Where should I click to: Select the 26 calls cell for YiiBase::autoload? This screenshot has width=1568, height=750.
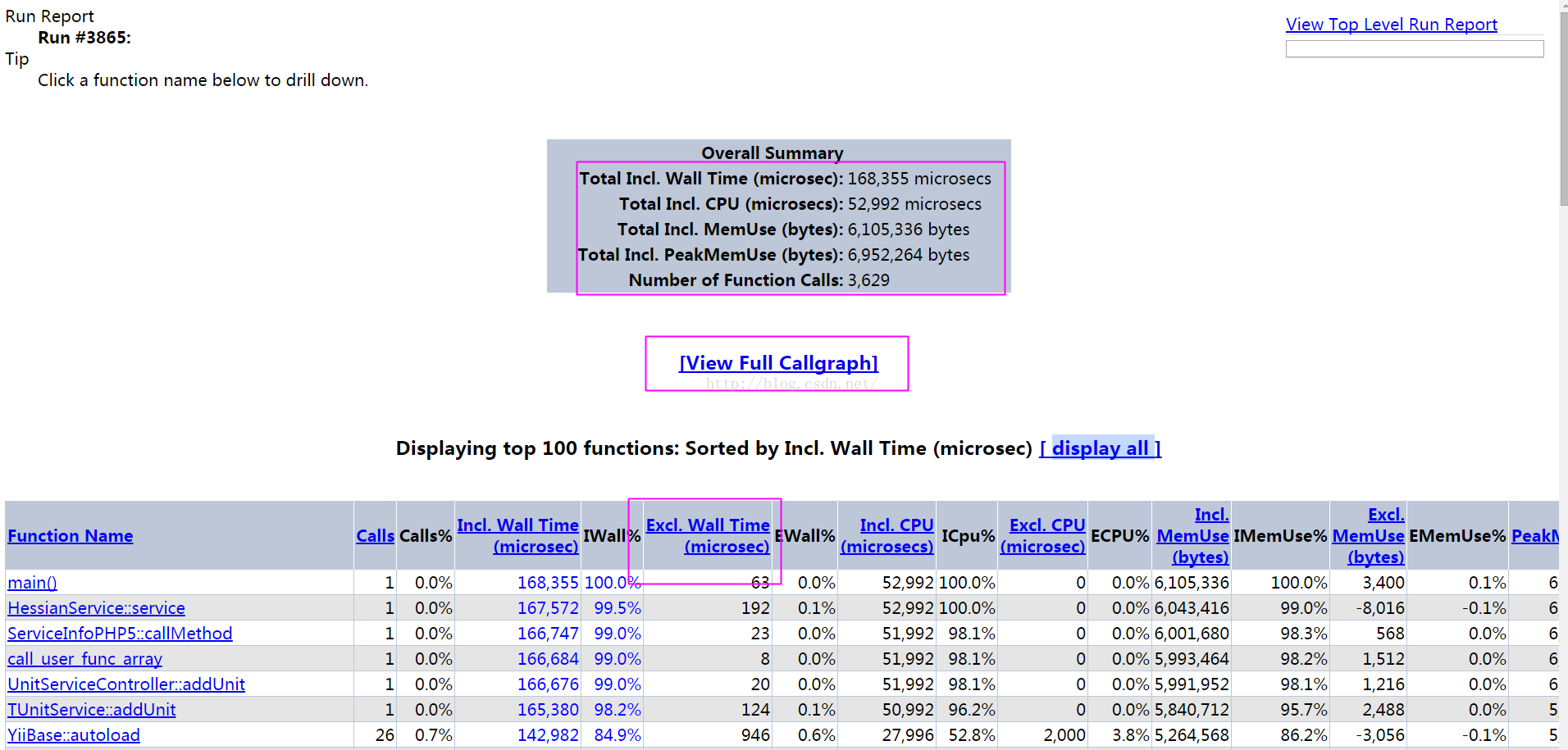(385, 735)
